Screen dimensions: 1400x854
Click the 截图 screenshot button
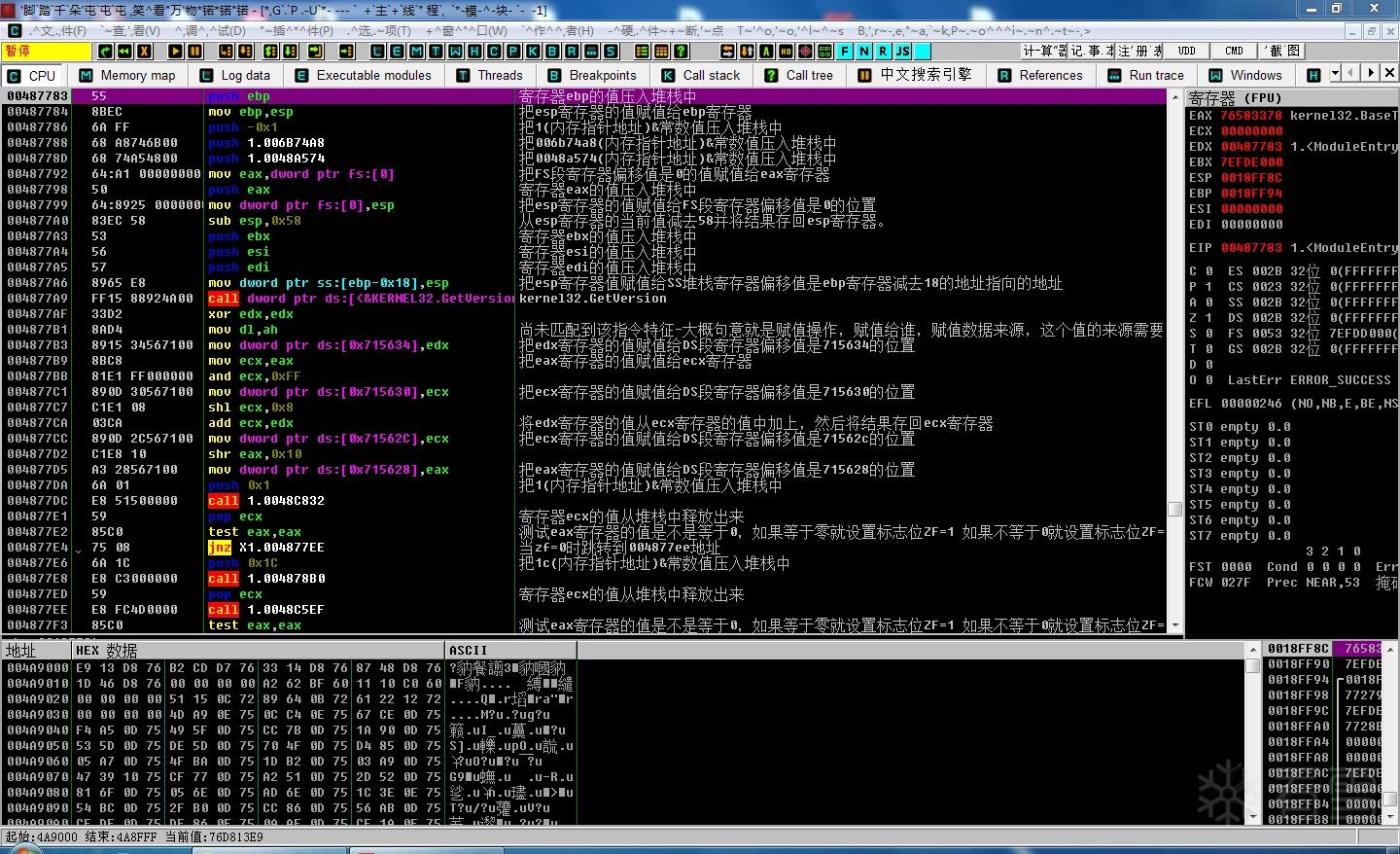[x=1282, y=51]
